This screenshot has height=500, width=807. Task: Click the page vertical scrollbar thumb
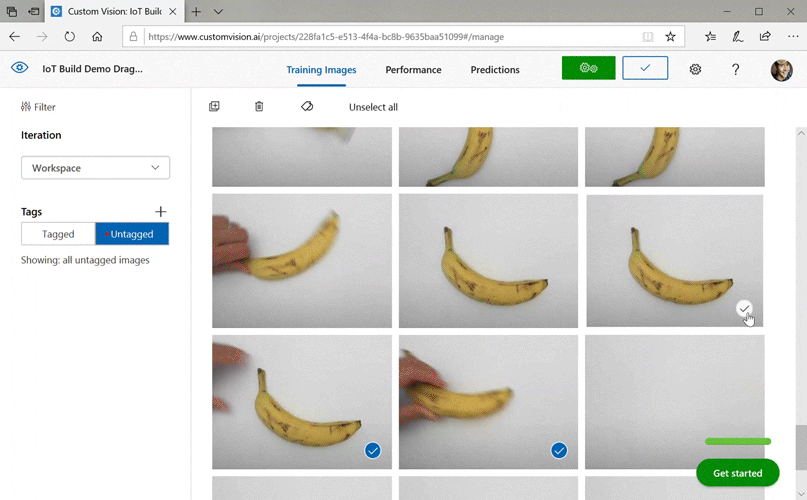click(801, 446)
